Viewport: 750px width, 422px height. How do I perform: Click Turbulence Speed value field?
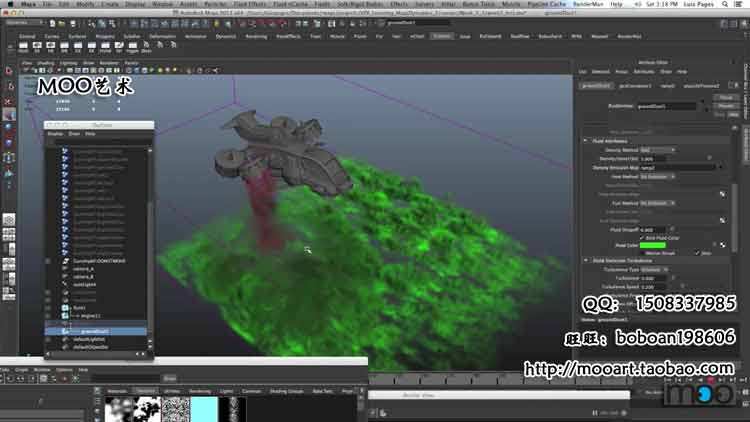coord(652,287)
